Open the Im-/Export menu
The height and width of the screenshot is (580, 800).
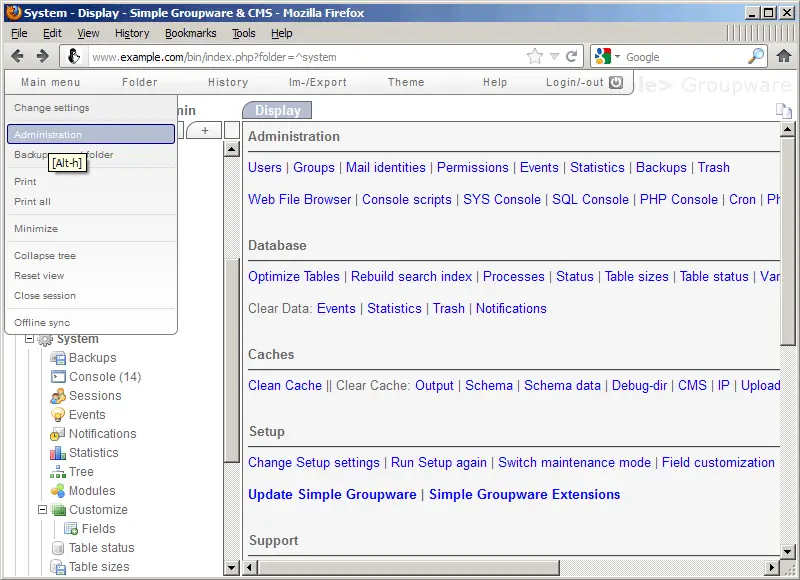click(317, 82)
